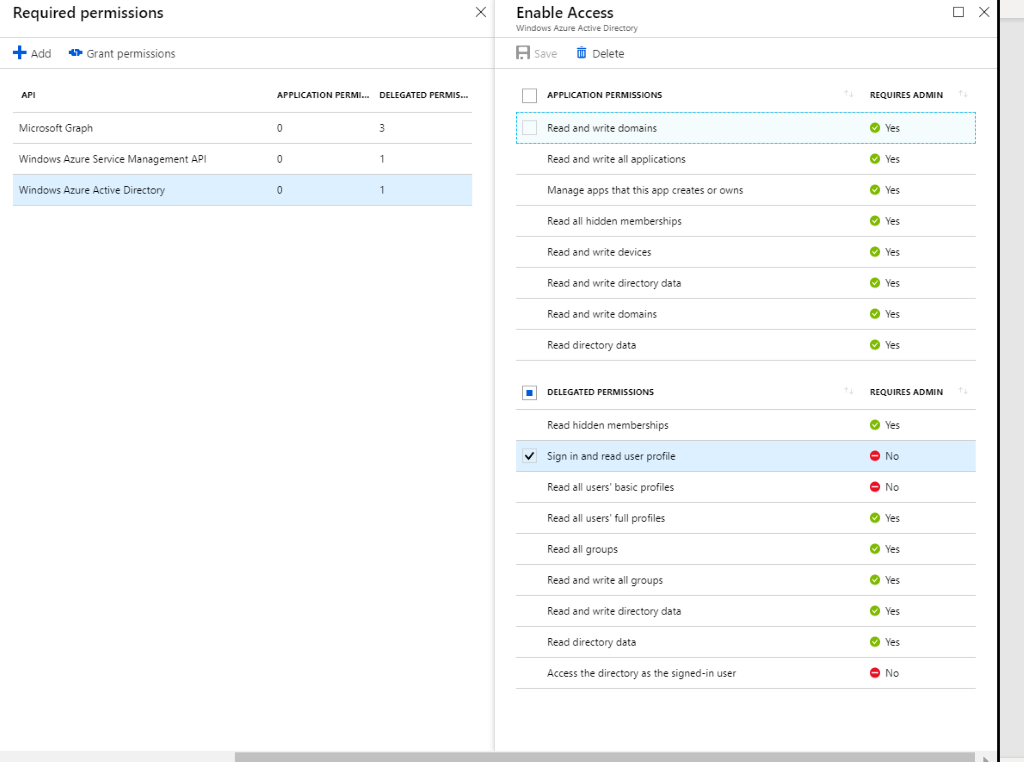
Task: Click the Delete button label
Action: point(608,54)
